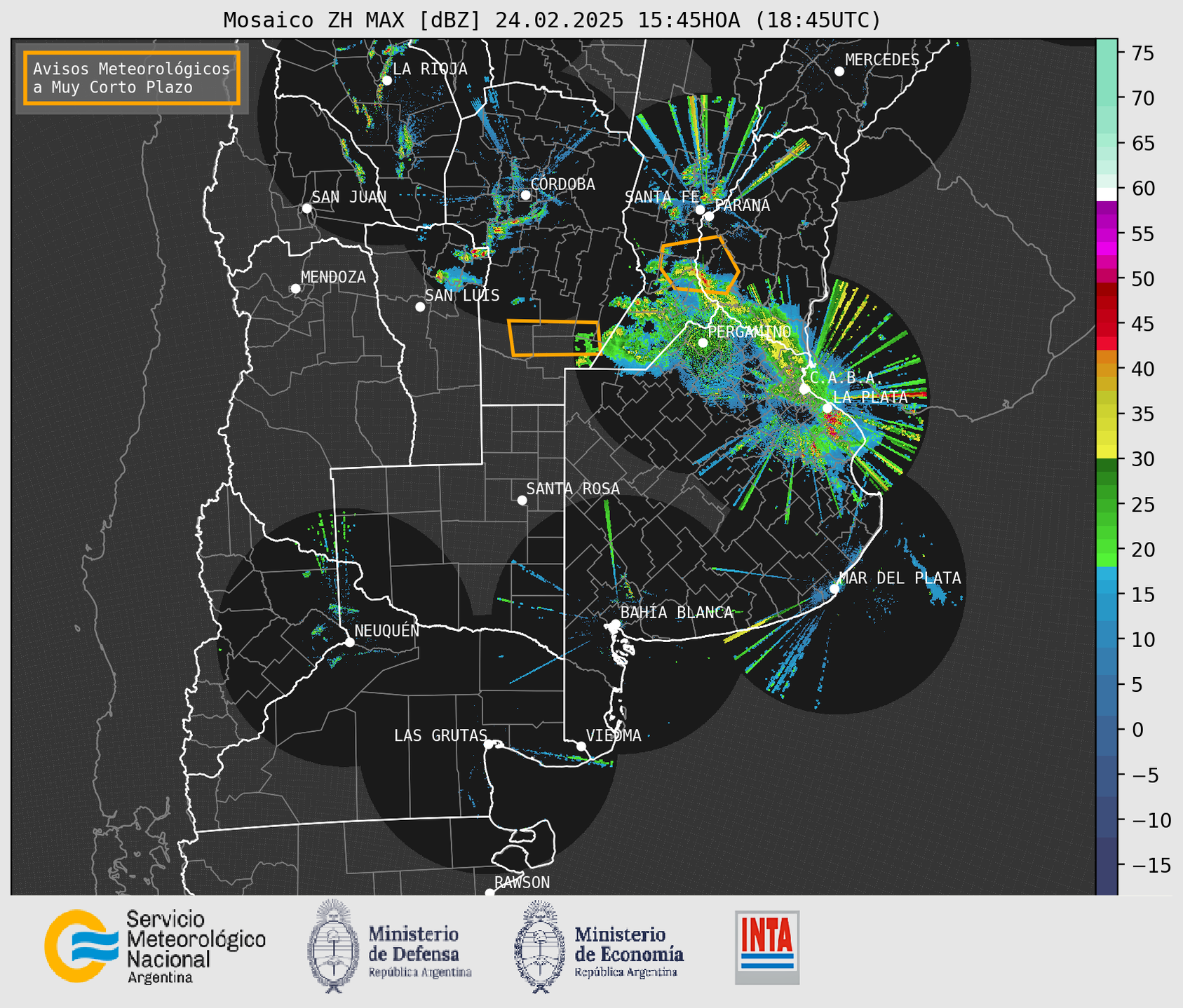Click the map title Mosaico ZH MAX
The width and height of the screenshot is (1183, 1008).
tap(552, 20)
